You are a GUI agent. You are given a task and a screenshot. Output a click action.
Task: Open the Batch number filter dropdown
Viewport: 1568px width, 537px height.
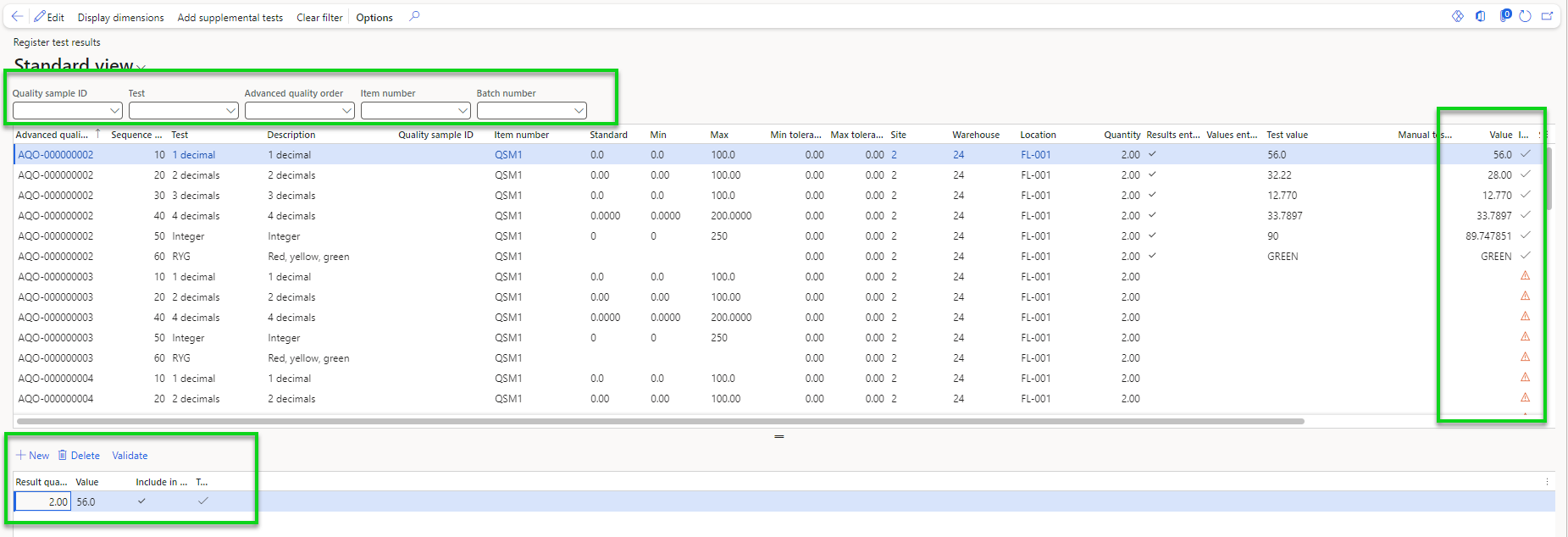(579, 111)
